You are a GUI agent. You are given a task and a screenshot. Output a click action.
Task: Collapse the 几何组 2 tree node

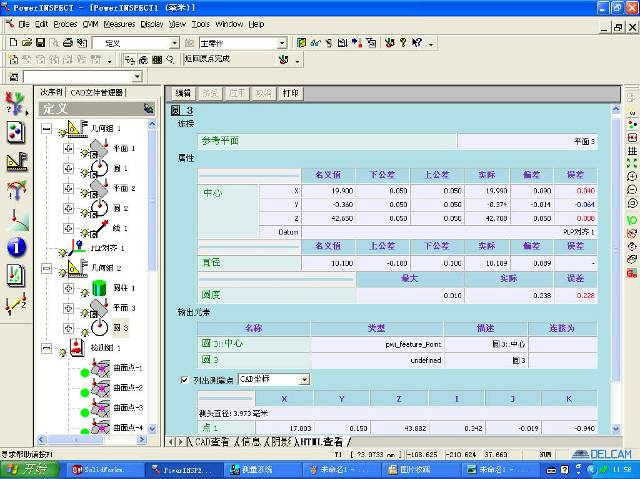click(x=47, y=268)
